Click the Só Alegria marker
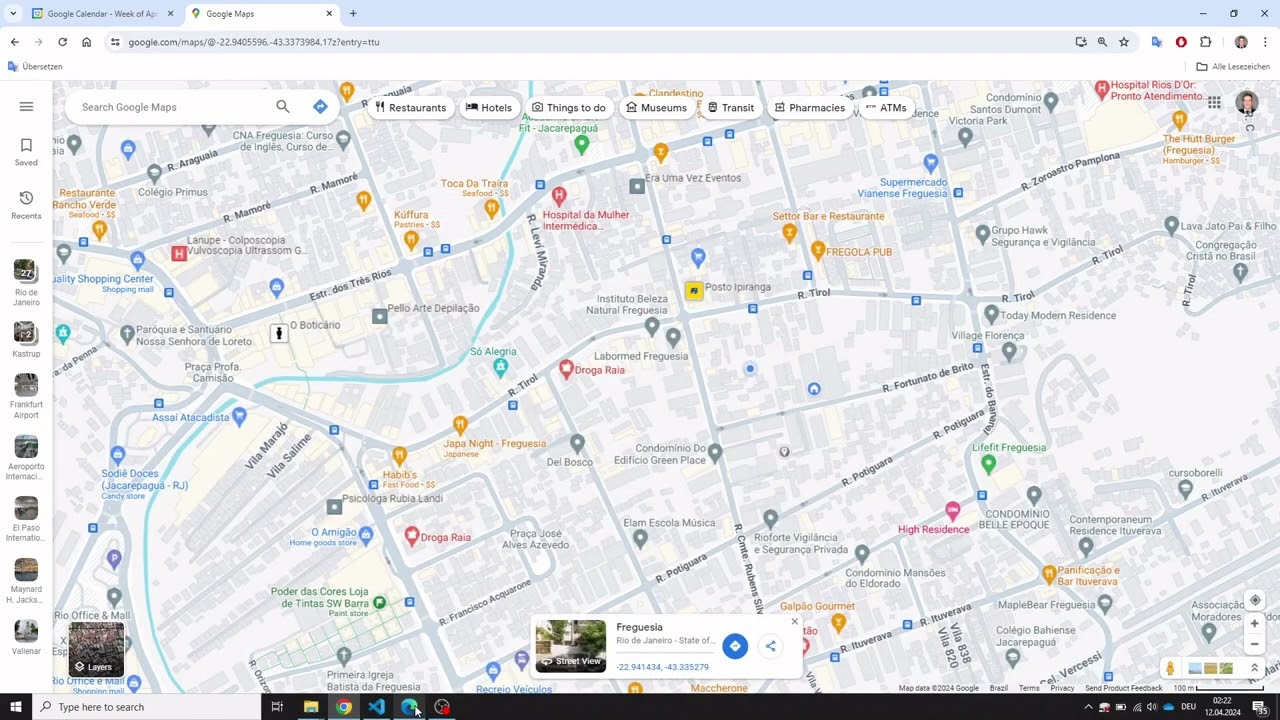Image resolution: width=1280 pixels, height=720 pixels. [x=501, y=367]
